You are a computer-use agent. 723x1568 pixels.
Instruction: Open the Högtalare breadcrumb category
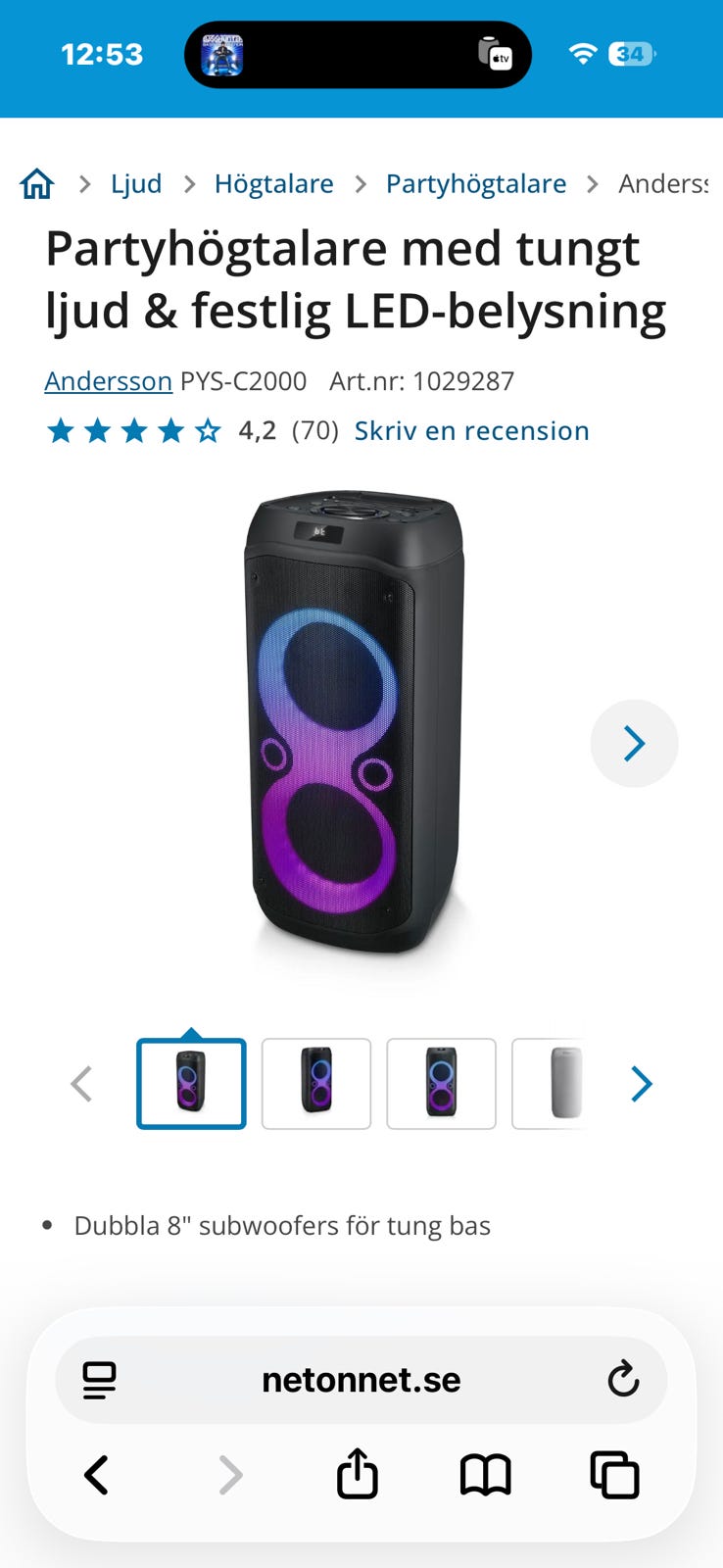tap(273, 183)
